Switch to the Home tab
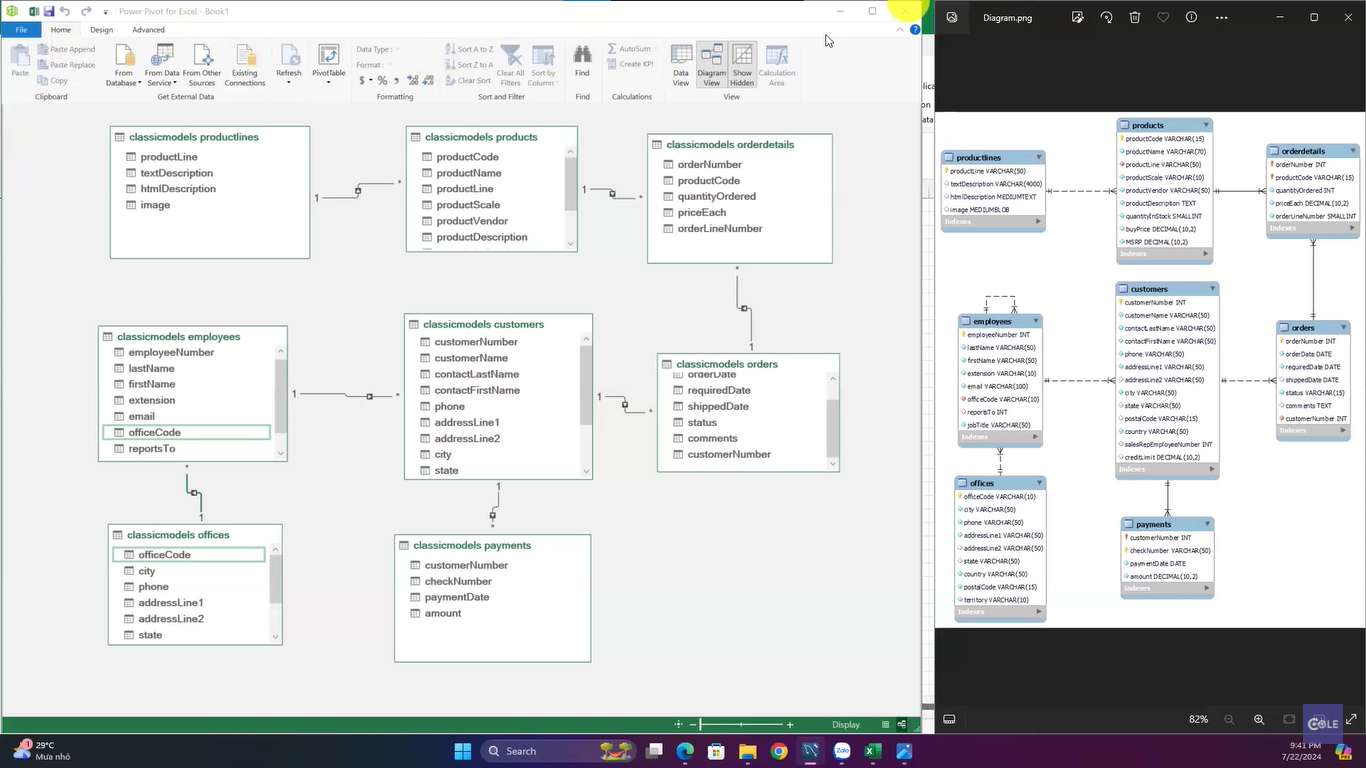This screenshot has width=1366, height=768. pyautogui.click(x=61, y=30)
